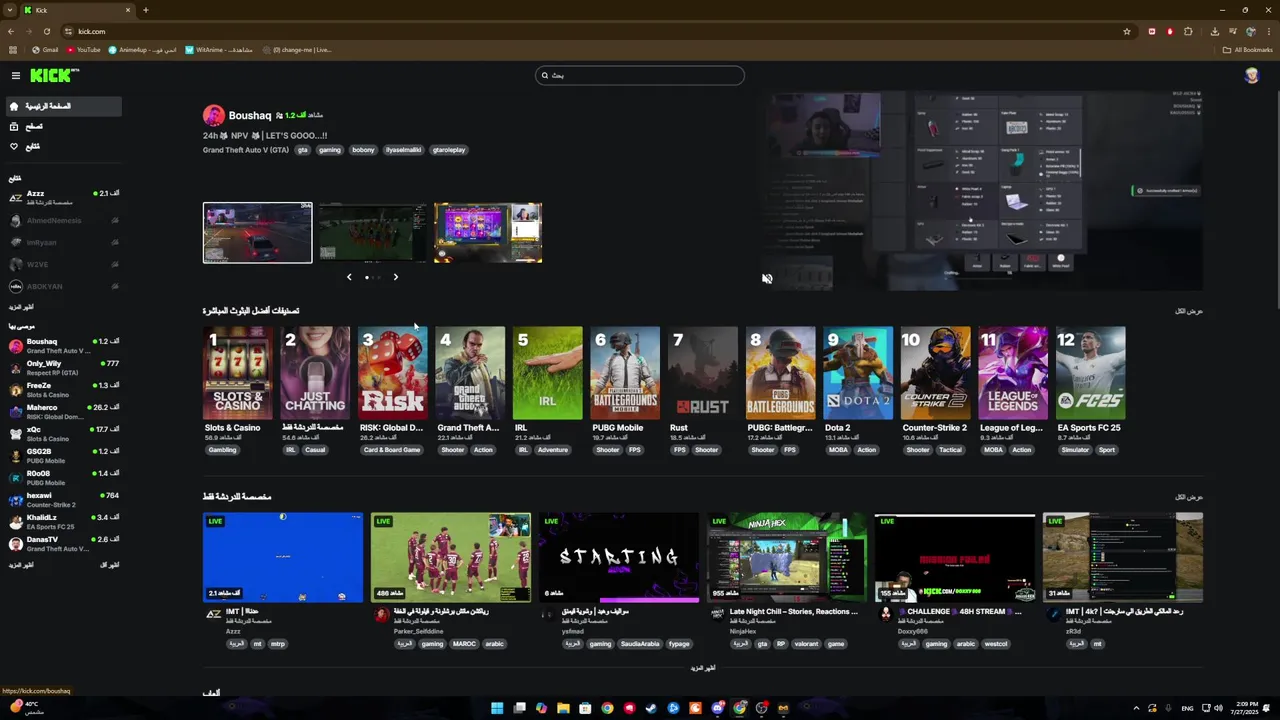
Task: Open KhalidLz in recommended channels
Action: pyautogui.click(x=64, y=522)
